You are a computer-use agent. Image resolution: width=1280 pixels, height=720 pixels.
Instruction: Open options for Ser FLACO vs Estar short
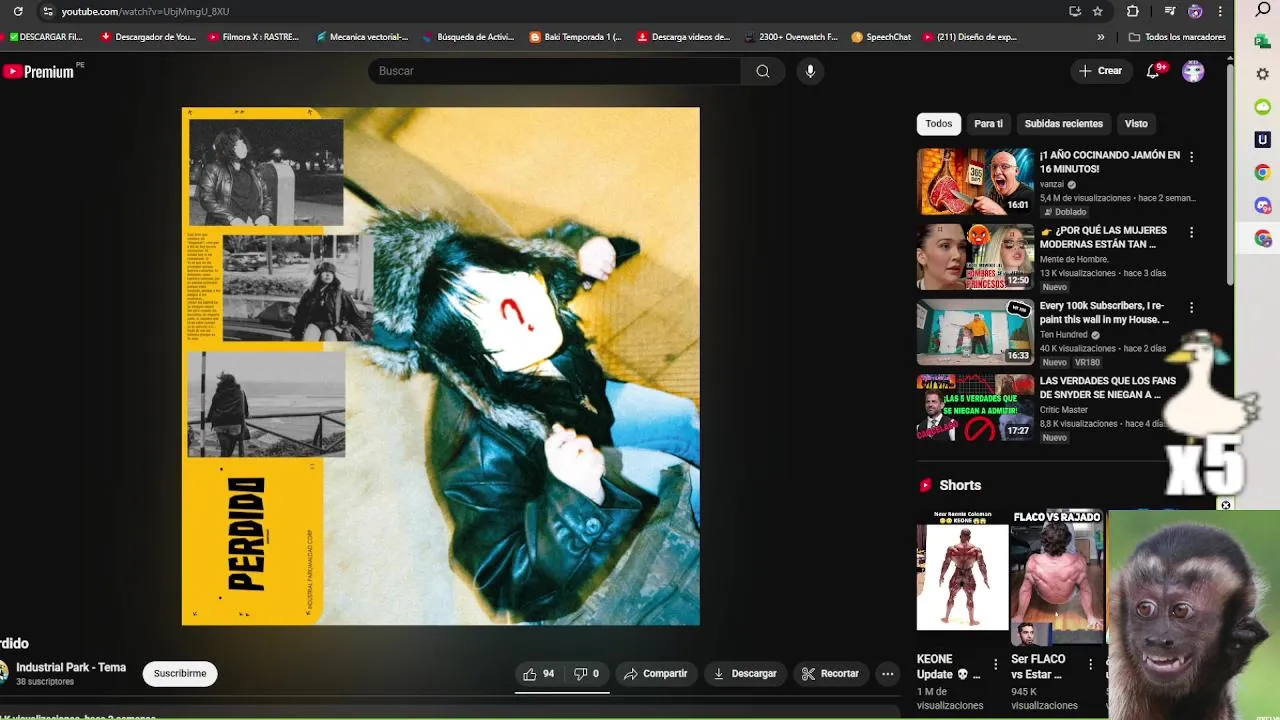click(x=1090, y=665)
